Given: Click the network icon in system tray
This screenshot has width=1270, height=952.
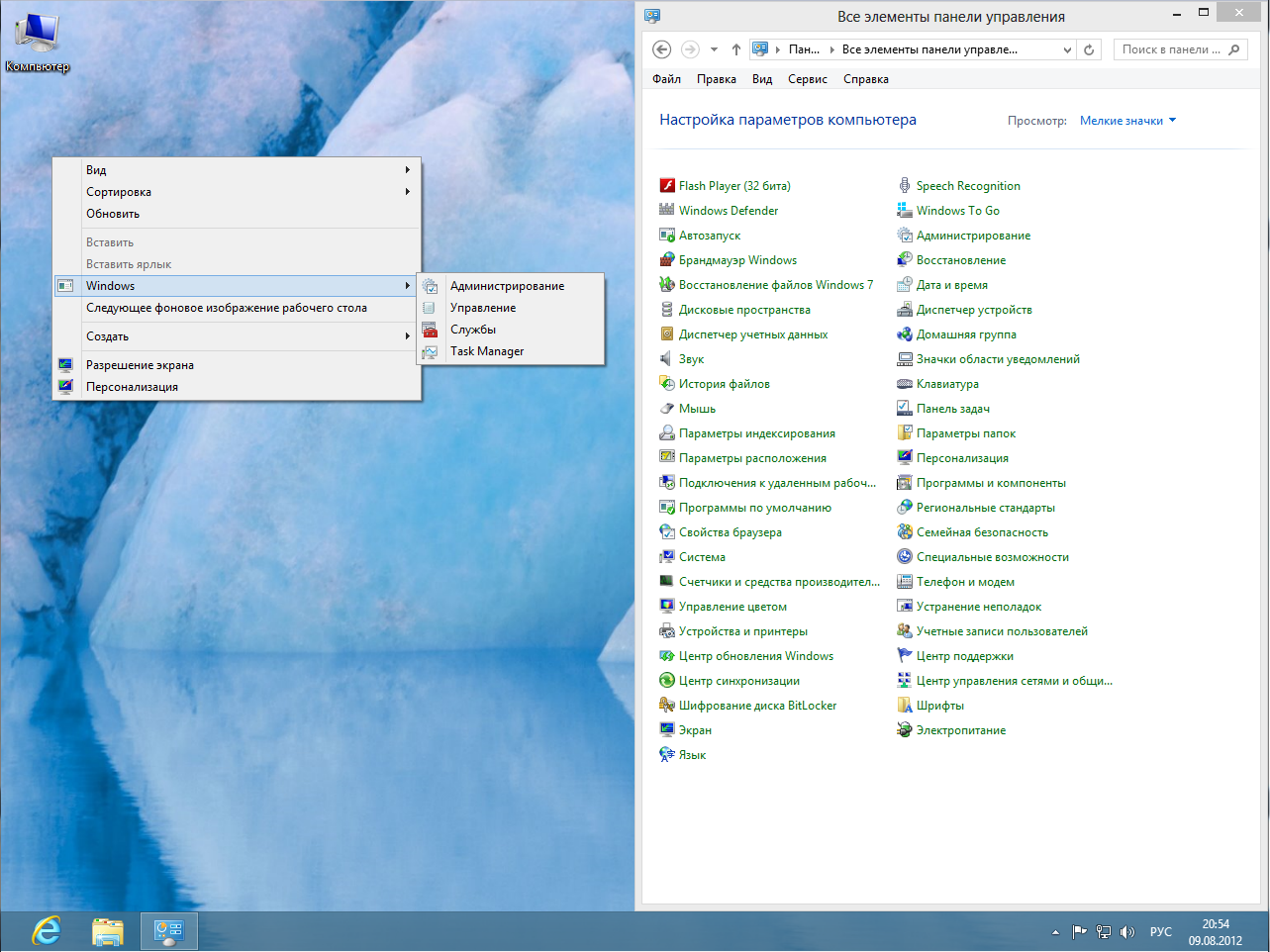Looking at the screenshot, I should click(x=1104, y=932).
